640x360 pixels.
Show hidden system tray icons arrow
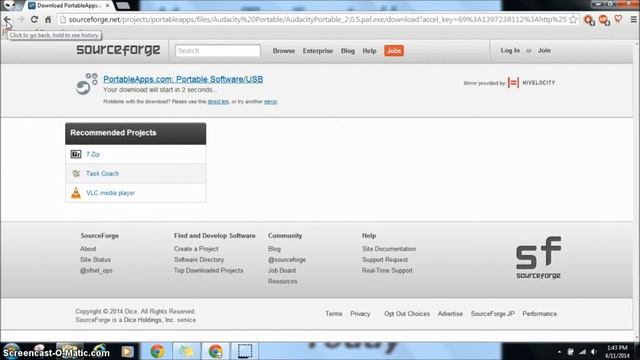559,352
